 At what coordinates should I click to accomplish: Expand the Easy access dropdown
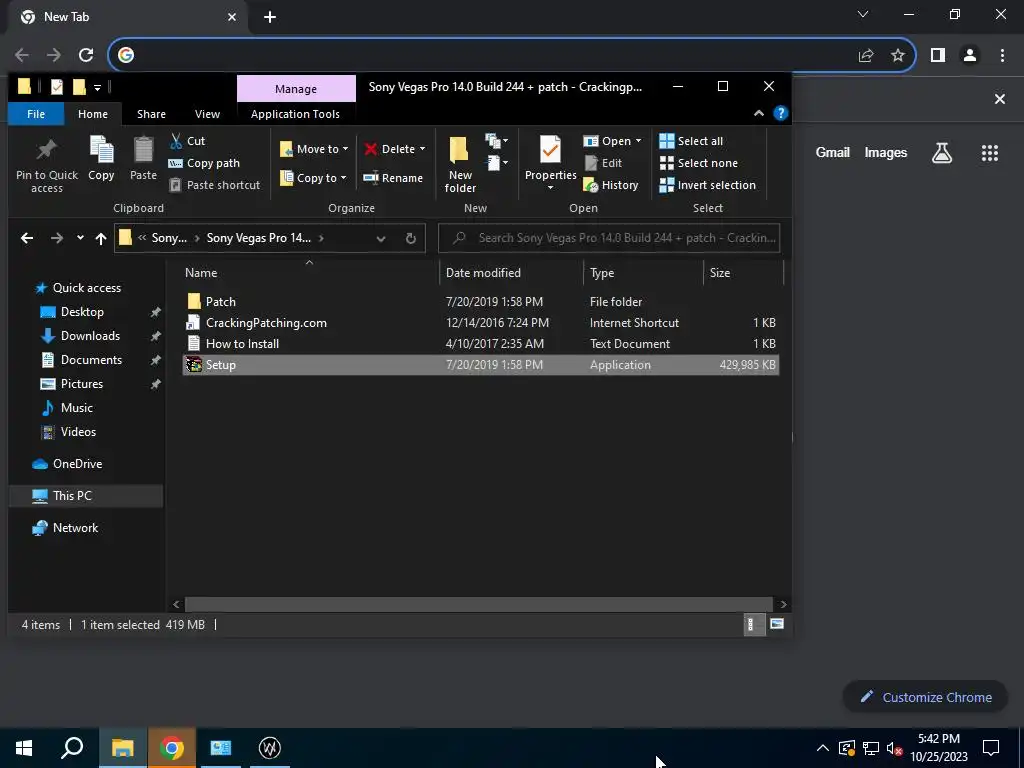coord(496,163)
